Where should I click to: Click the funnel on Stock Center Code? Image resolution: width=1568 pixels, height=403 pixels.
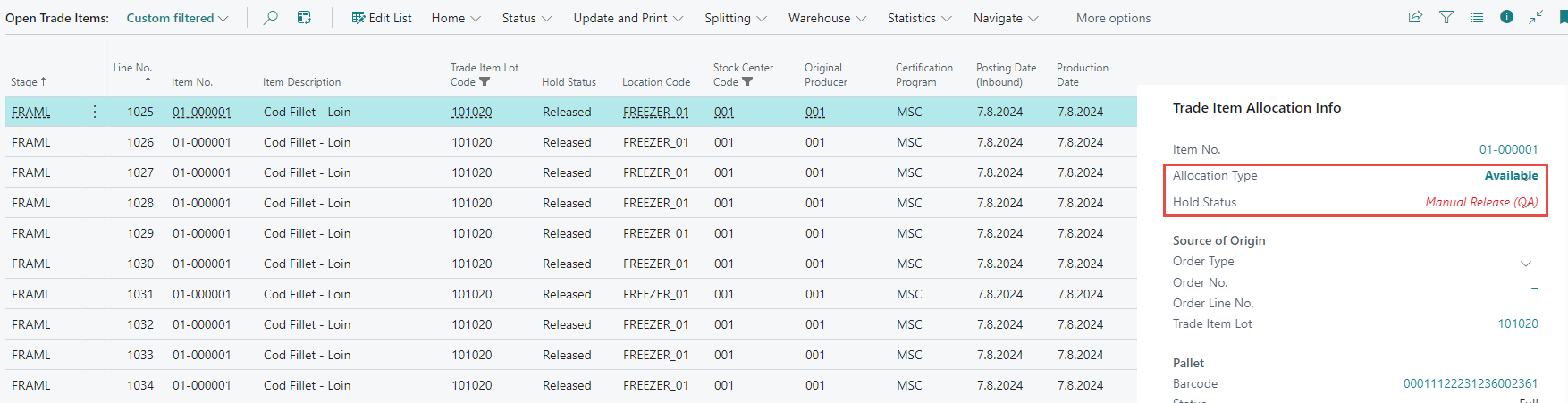(x=747, y=82)
